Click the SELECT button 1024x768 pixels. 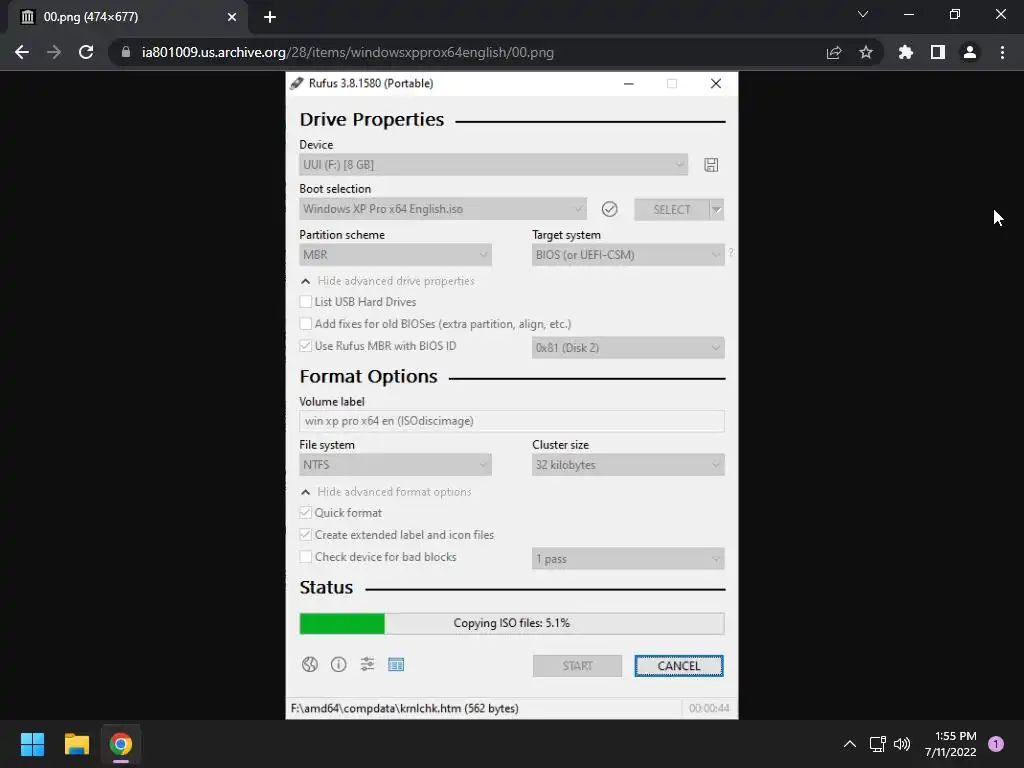pyautogui.click(x=671, y=209)
